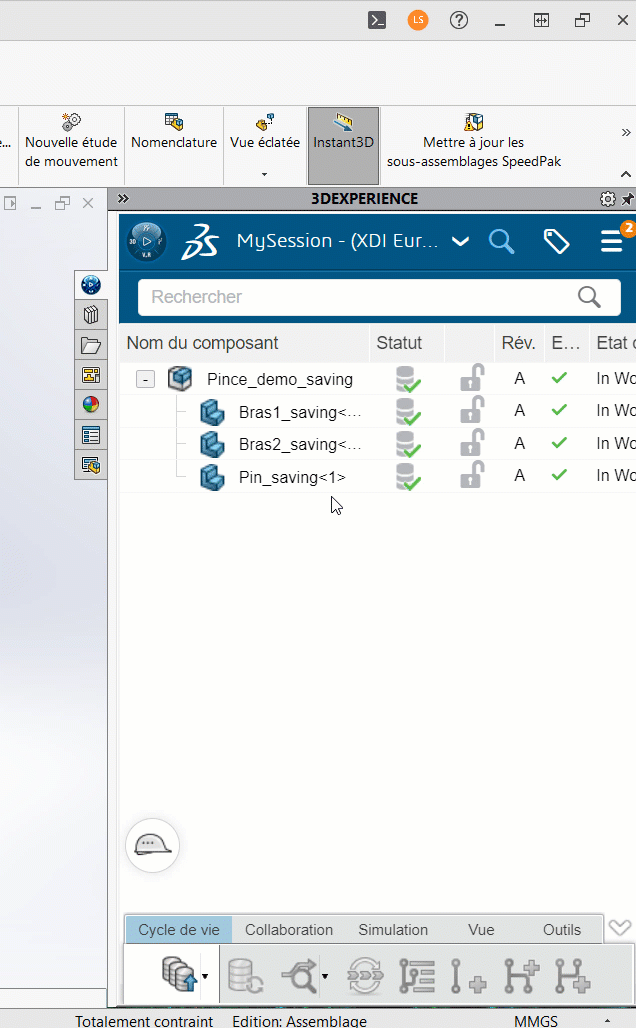Click the search magnifier in header
636x1028 pixels.
501,241
